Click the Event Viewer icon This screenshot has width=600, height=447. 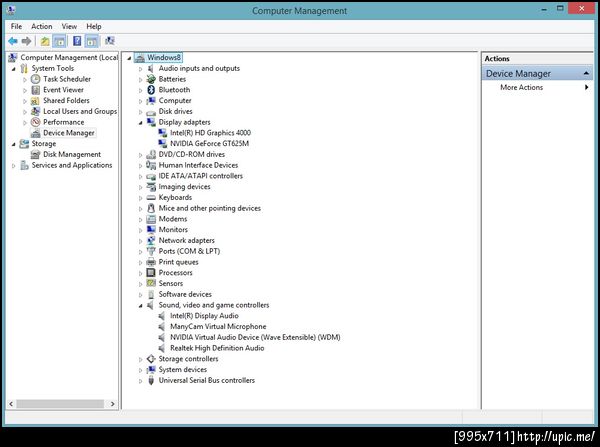tap(36, 90)
